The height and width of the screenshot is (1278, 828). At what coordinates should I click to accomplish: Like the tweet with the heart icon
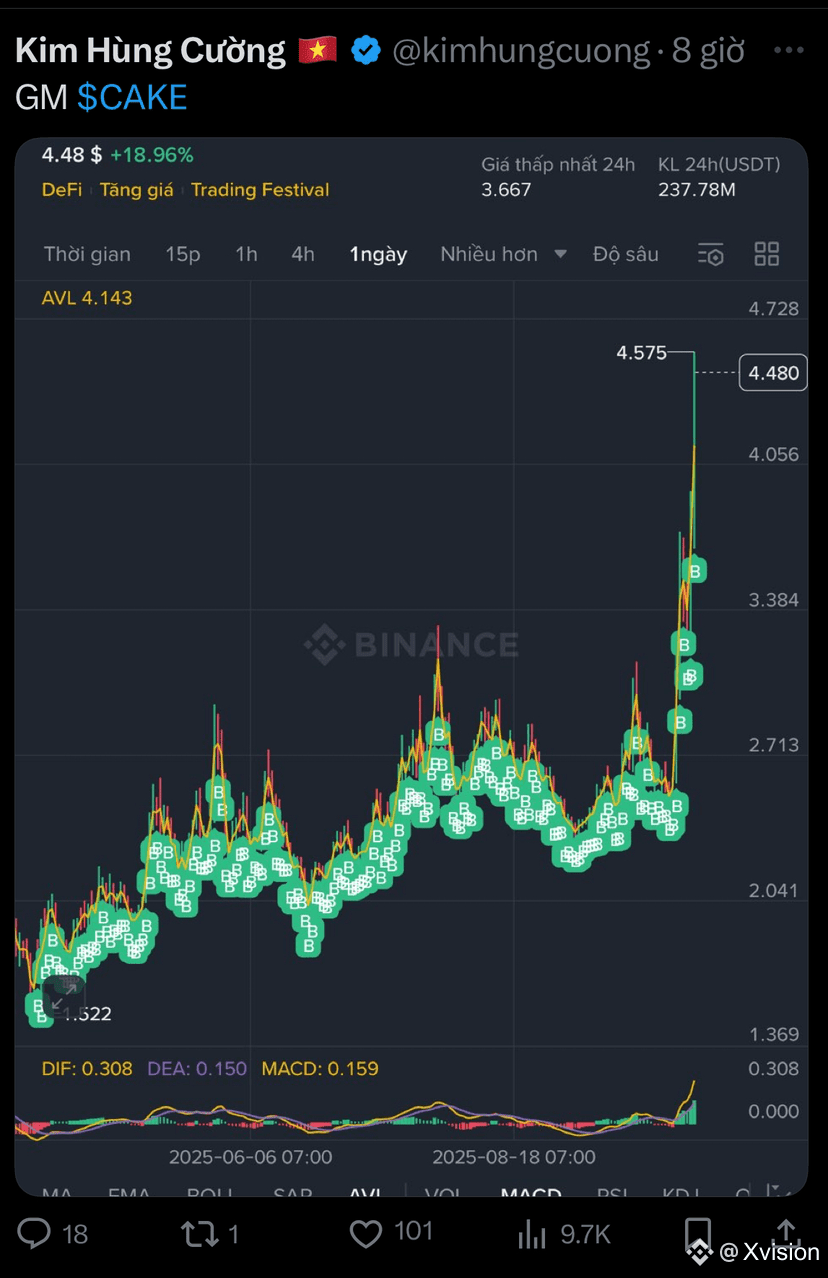(365, 1234)
